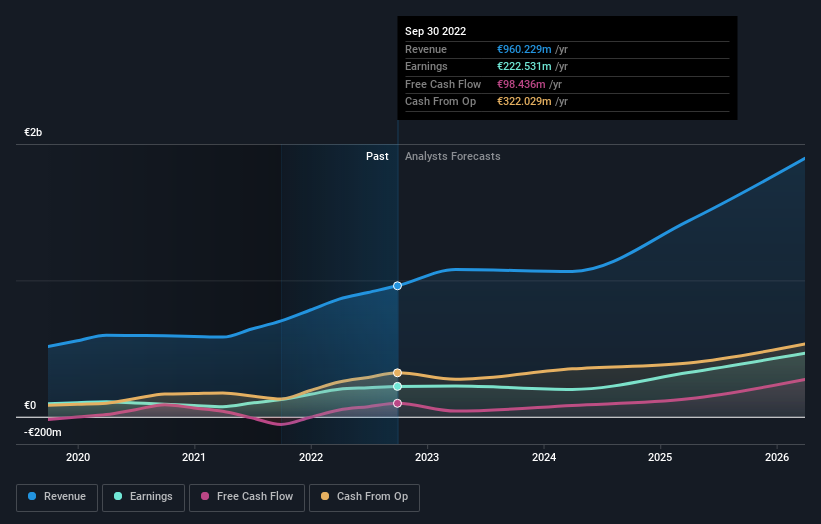Click the -€200m y-axis label

click(x=42, y=432)
